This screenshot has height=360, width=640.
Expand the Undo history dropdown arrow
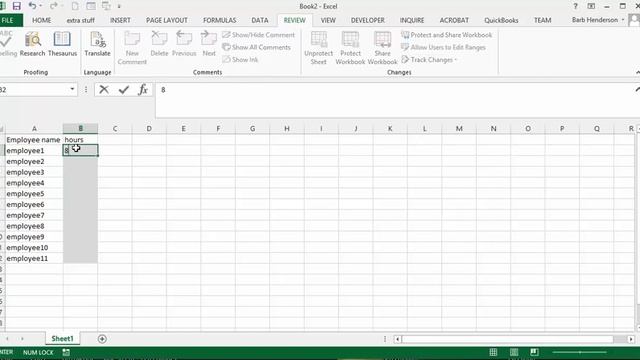click(x=40, y=6)
